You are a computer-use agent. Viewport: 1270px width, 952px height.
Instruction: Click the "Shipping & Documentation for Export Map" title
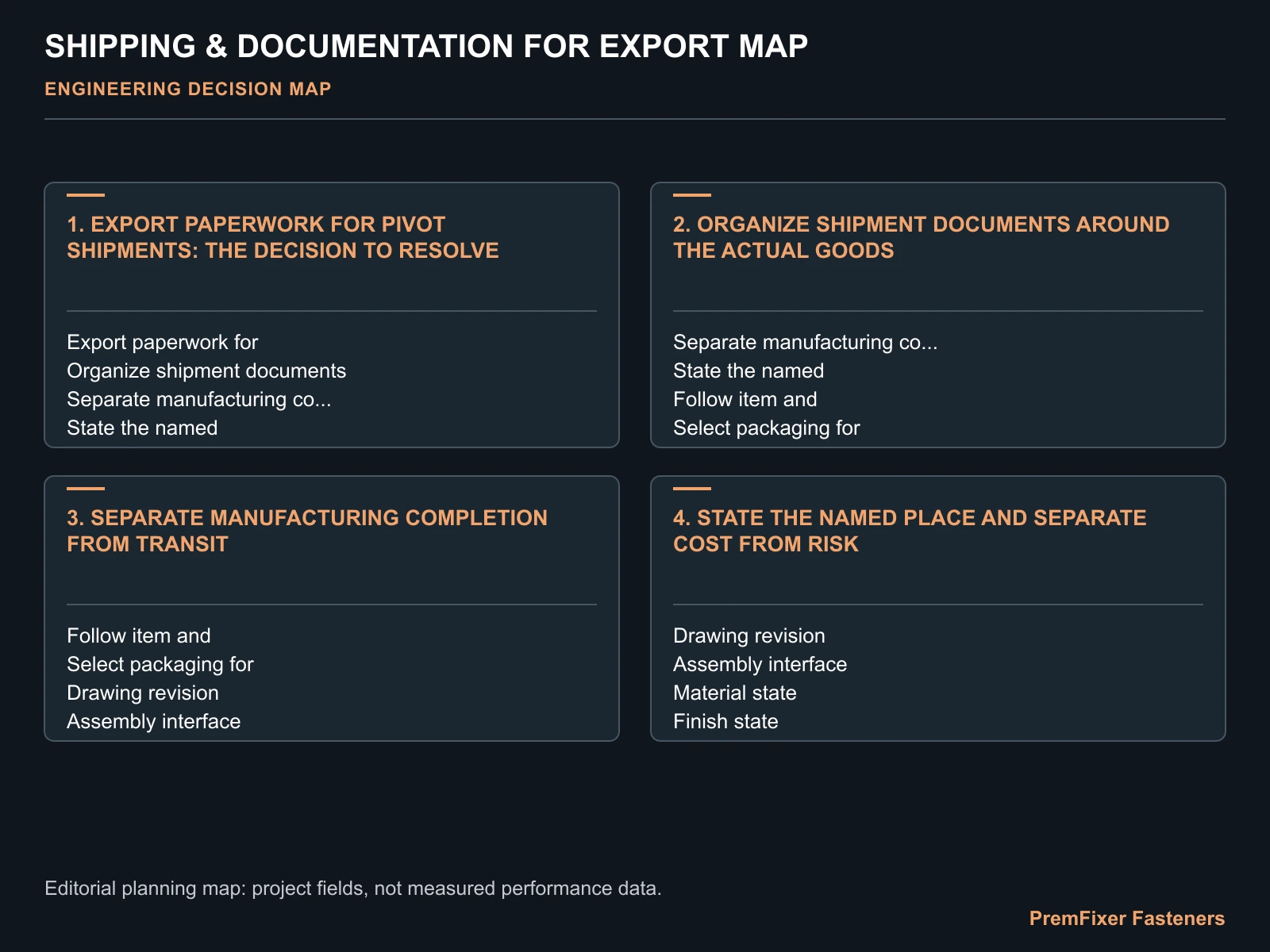426,47
